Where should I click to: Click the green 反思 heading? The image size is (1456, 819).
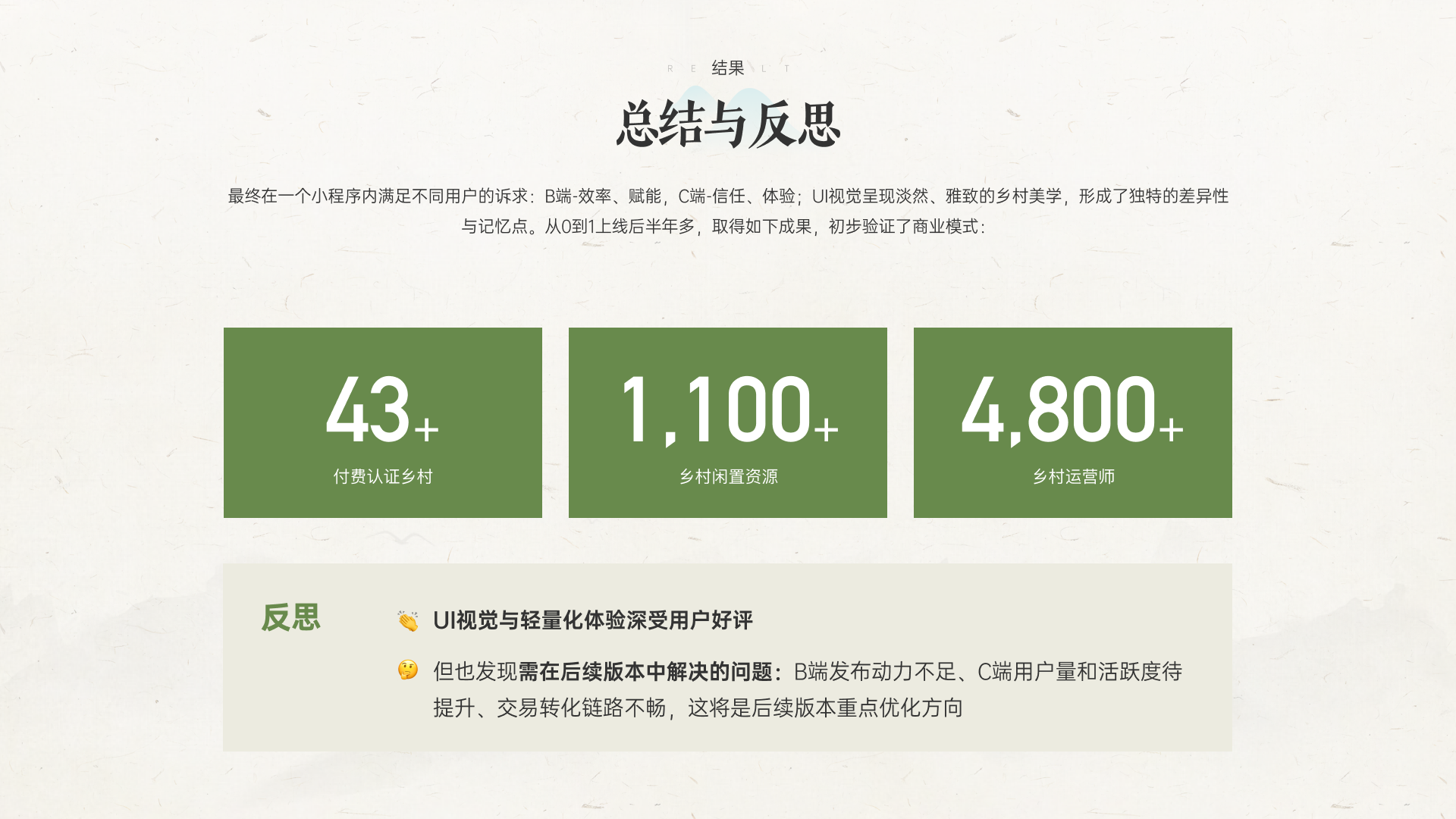point(291,617)
